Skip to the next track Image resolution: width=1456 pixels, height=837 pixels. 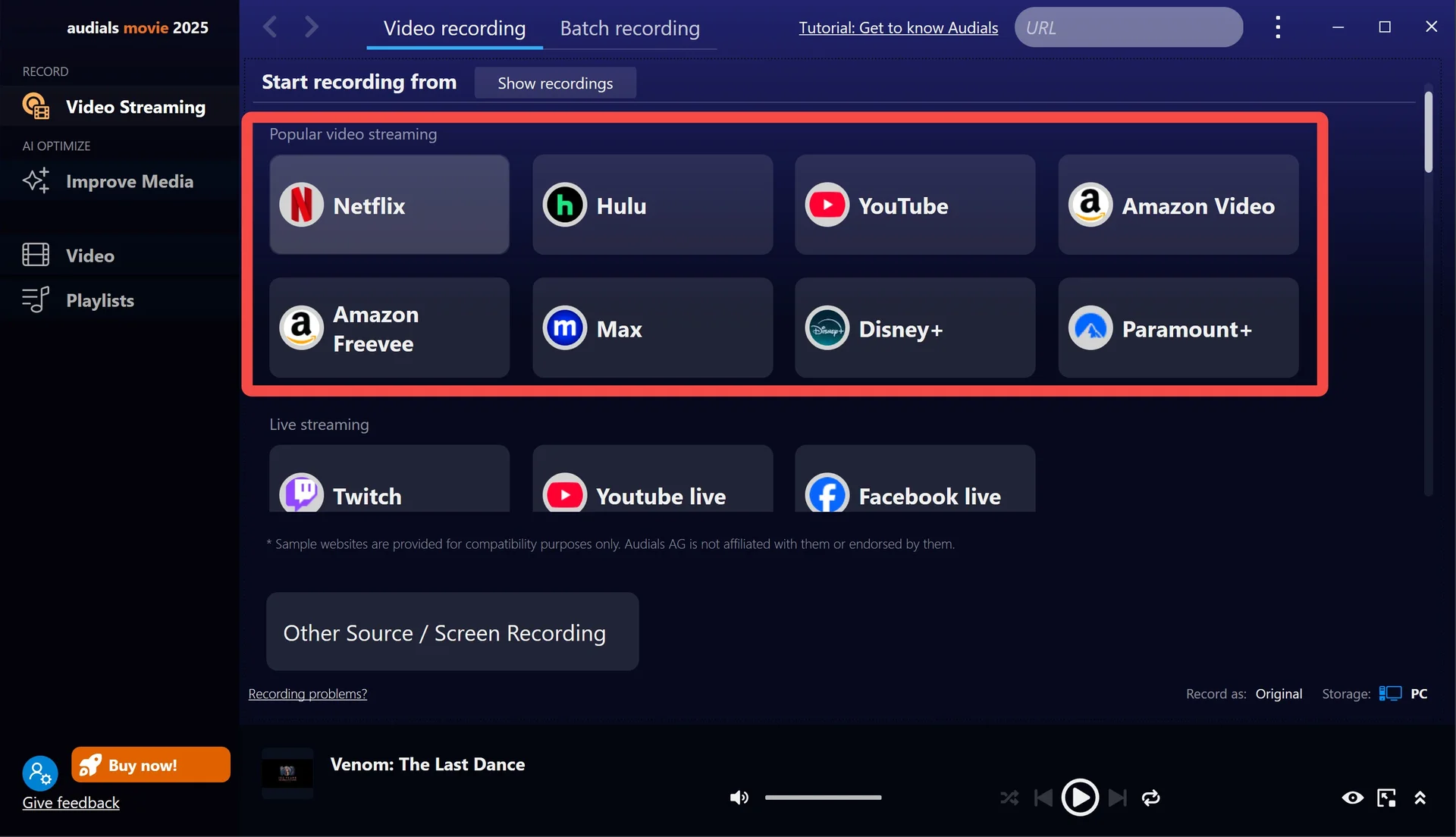coord(1117,798)
